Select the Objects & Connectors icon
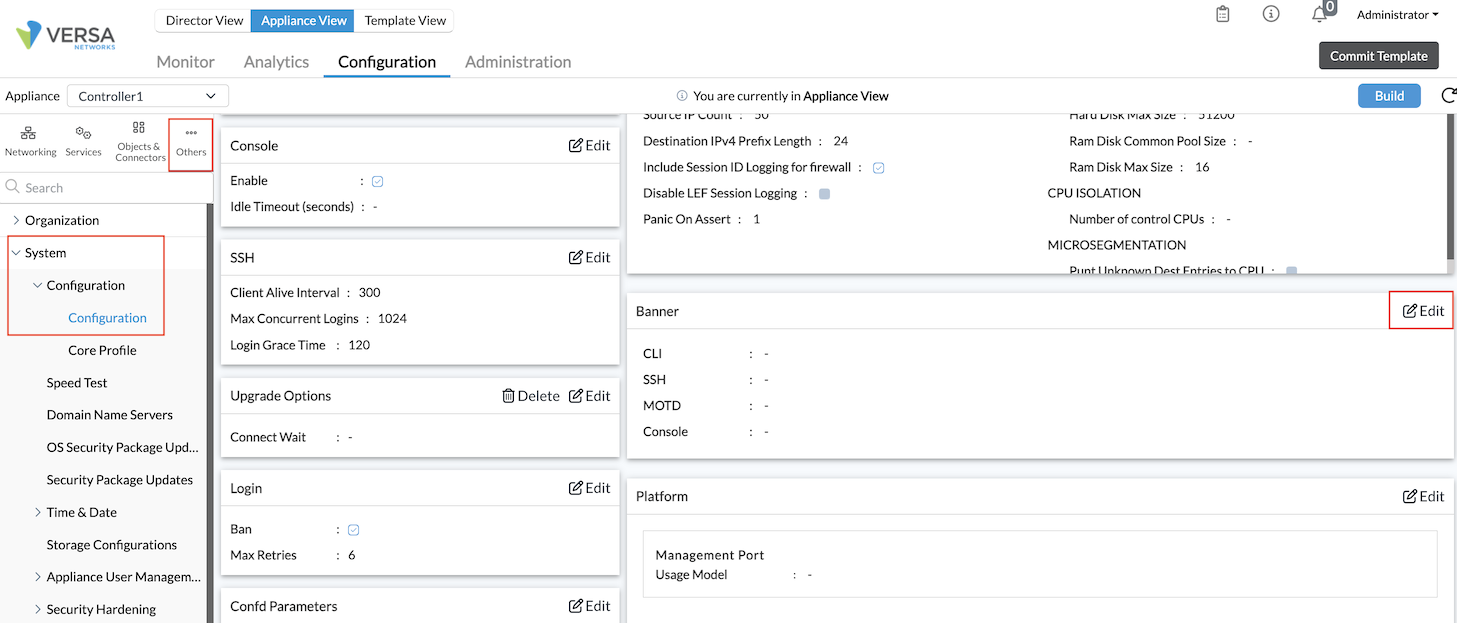This screenshot has height=623, width=1457. pyautogui.click(x=139, y=140)
